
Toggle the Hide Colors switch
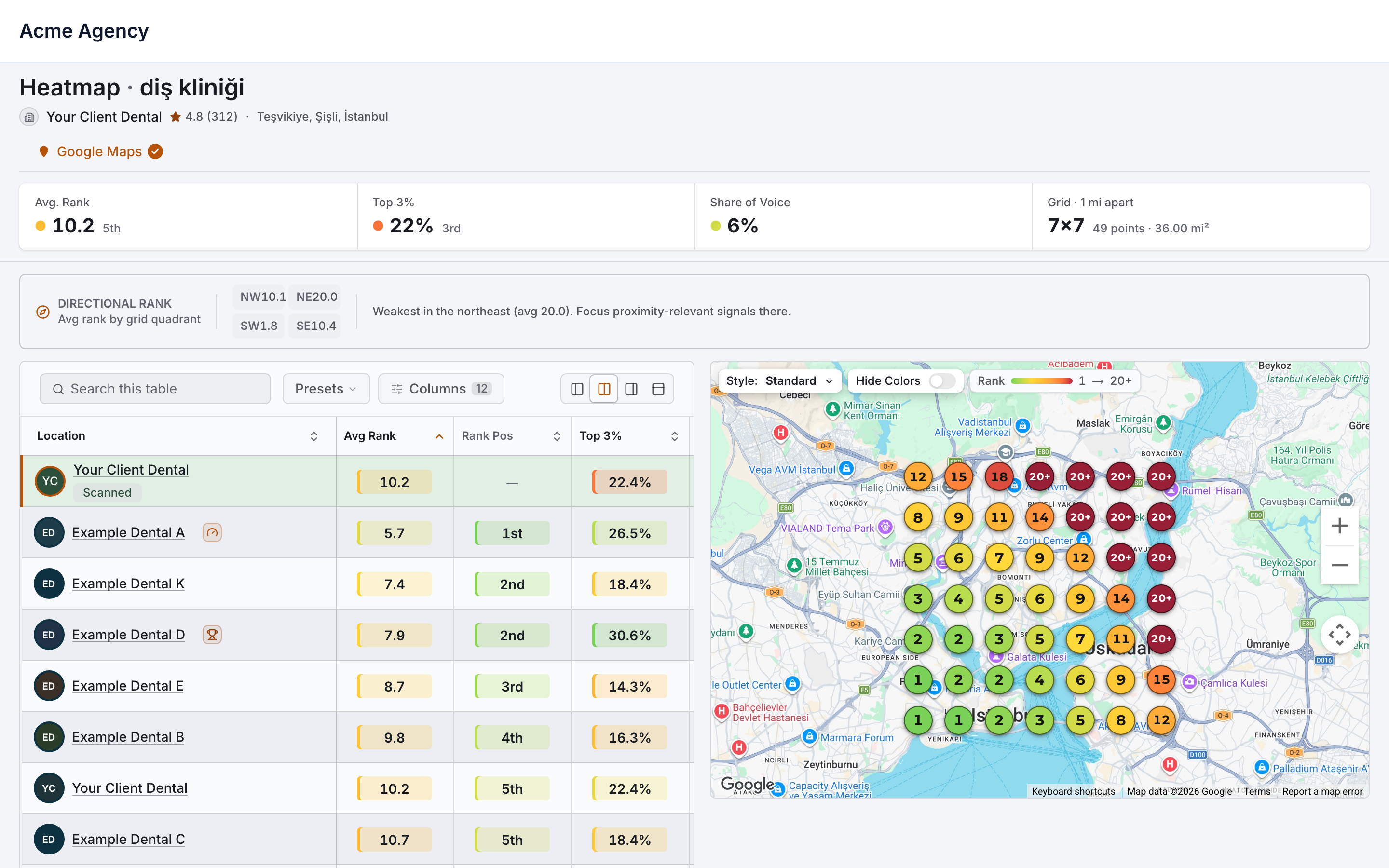tap(942, 381)
